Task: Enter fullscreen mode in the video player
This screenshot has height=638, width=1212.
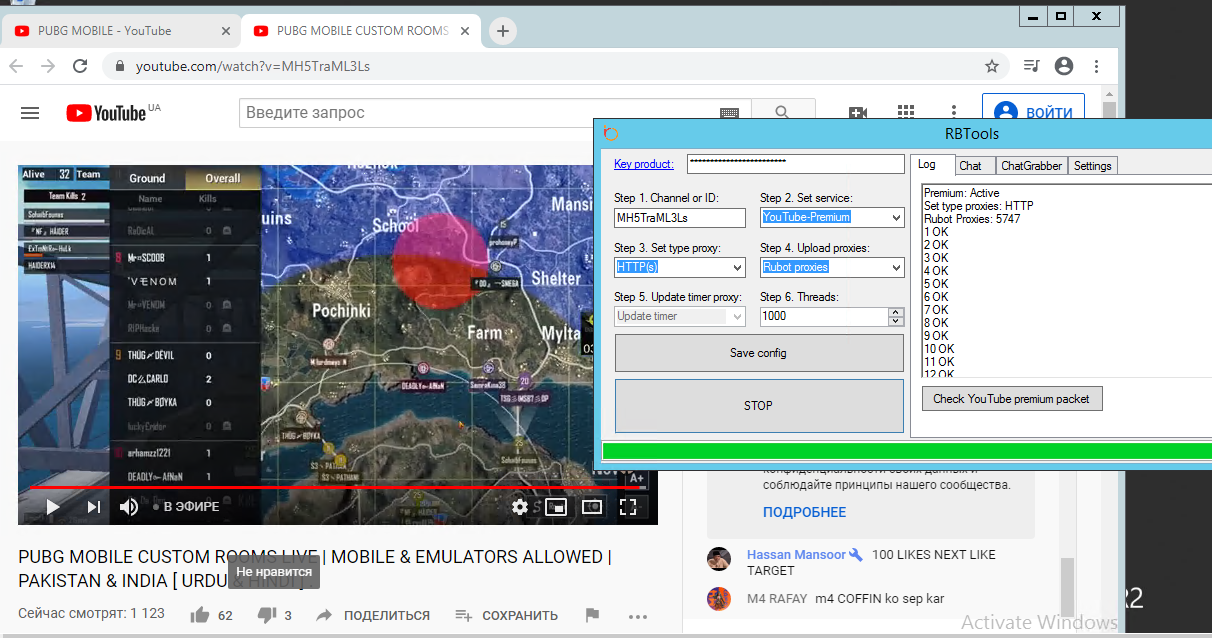Action: [628, 507]
